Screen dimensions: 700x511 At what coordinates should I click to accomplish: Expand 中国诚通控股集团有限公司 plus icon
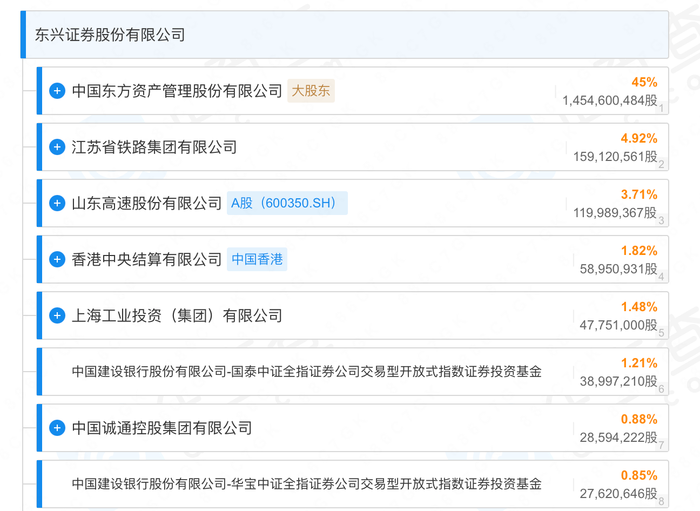pyautogui.click(x=58, y=428)
